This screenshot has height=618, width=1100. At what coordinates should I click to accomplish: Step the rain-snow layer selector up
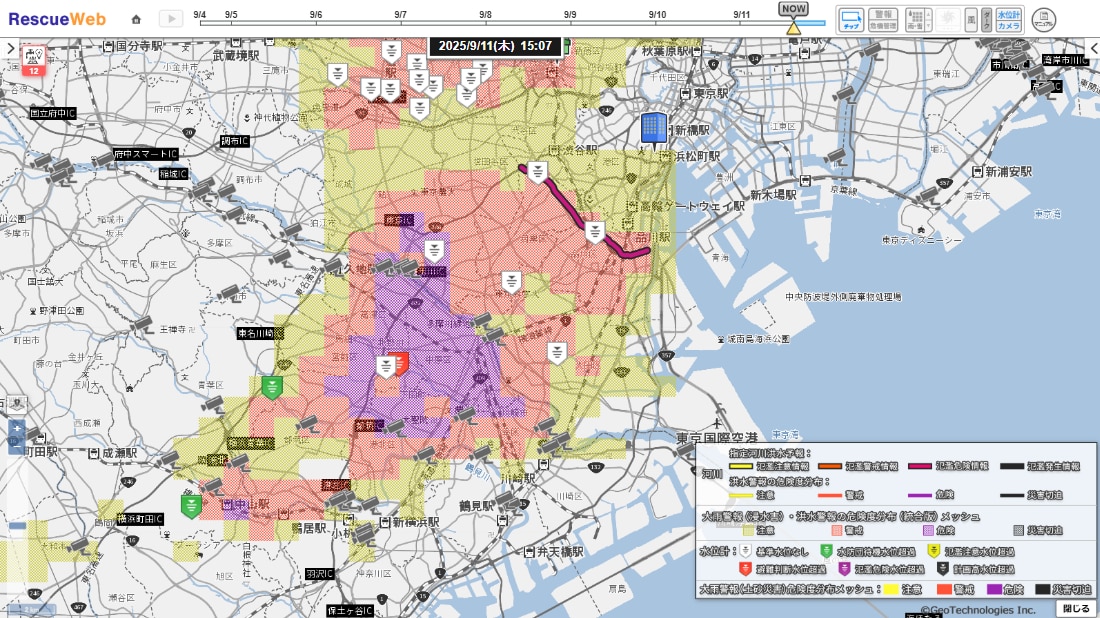pyautogui.click(x=929, y=13)
